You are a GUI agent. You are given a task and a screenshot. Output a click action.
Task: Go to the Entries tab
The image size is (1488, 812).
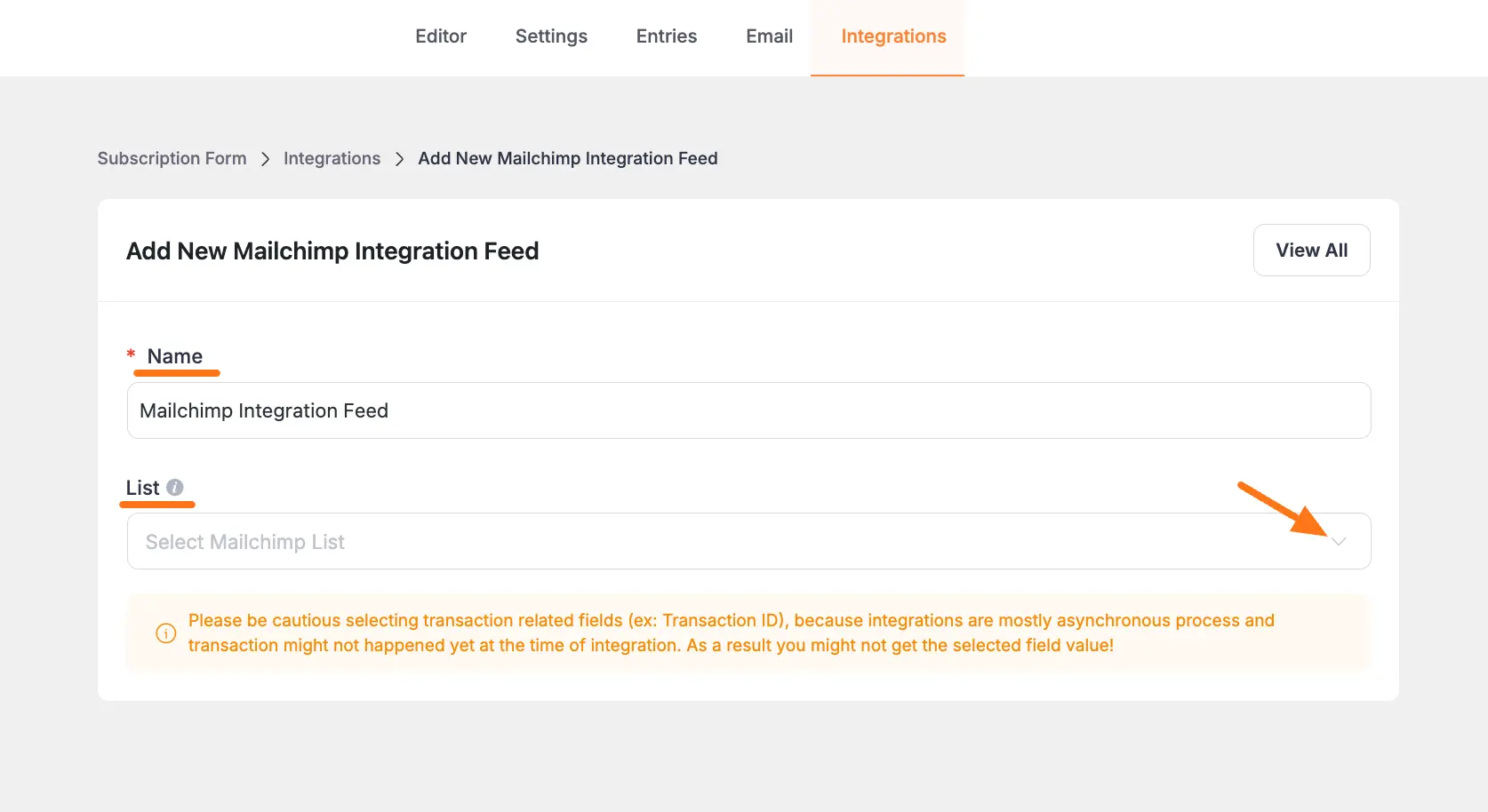666,36
